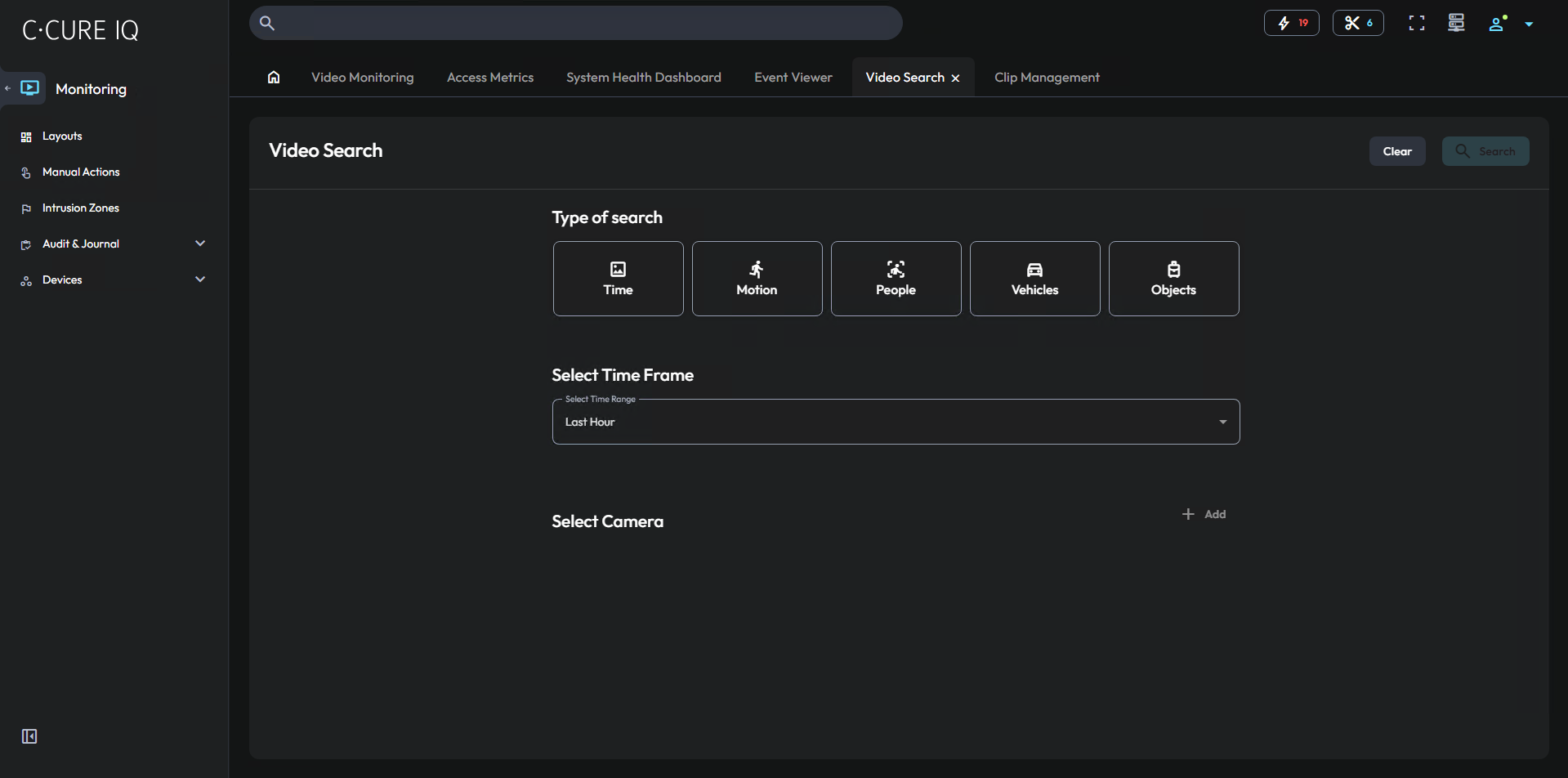Go home using the house icon
The image size is (1568, 778).
point(273,77)
